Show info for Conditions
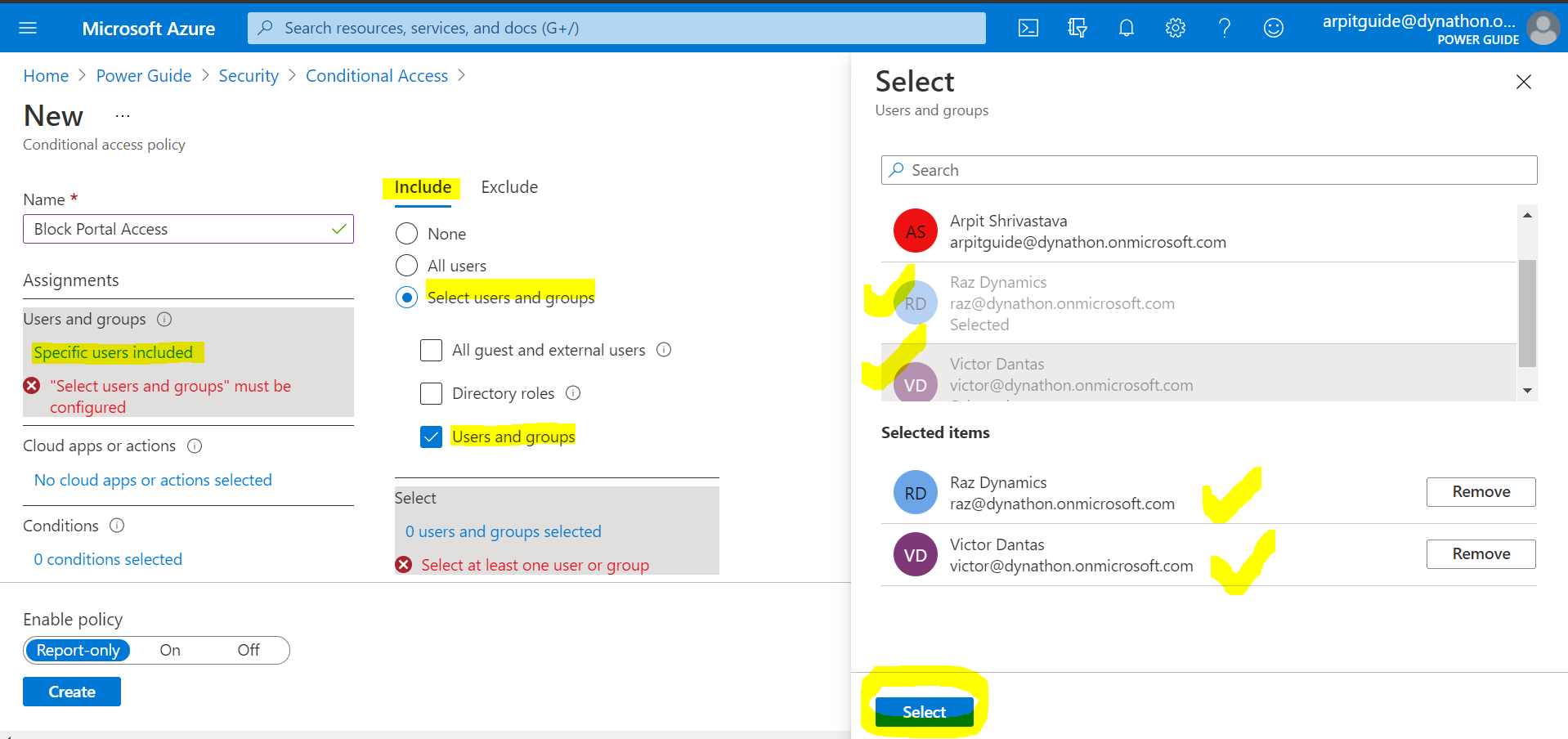Viewport: 1568px width, 739px height. click(117, 526)
